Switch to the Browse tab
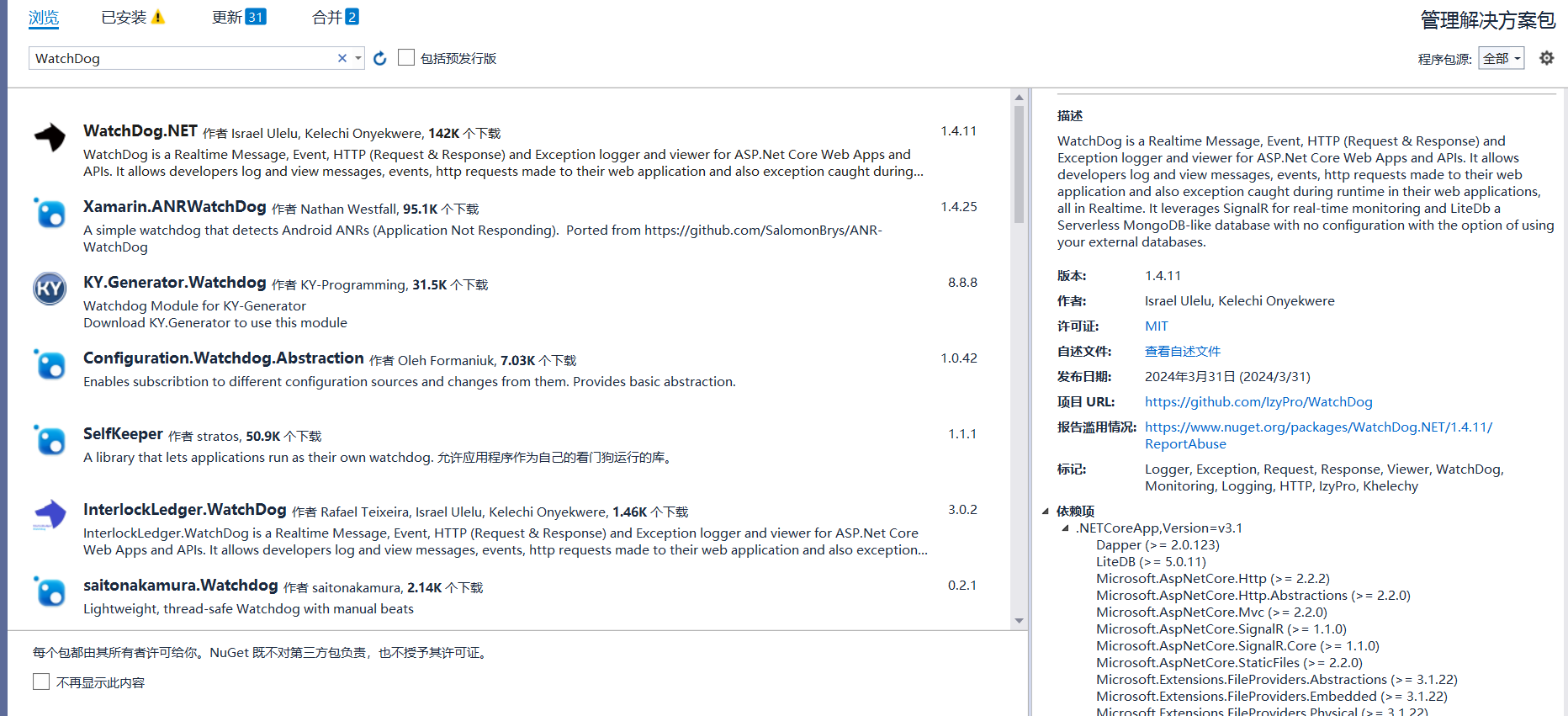 [44, 18]
